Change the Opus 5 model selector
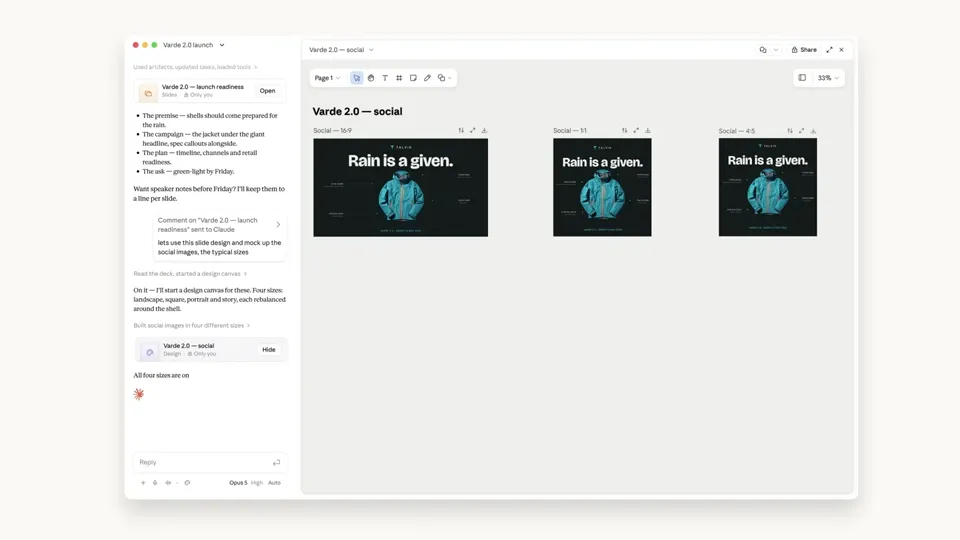 point(238,483)
